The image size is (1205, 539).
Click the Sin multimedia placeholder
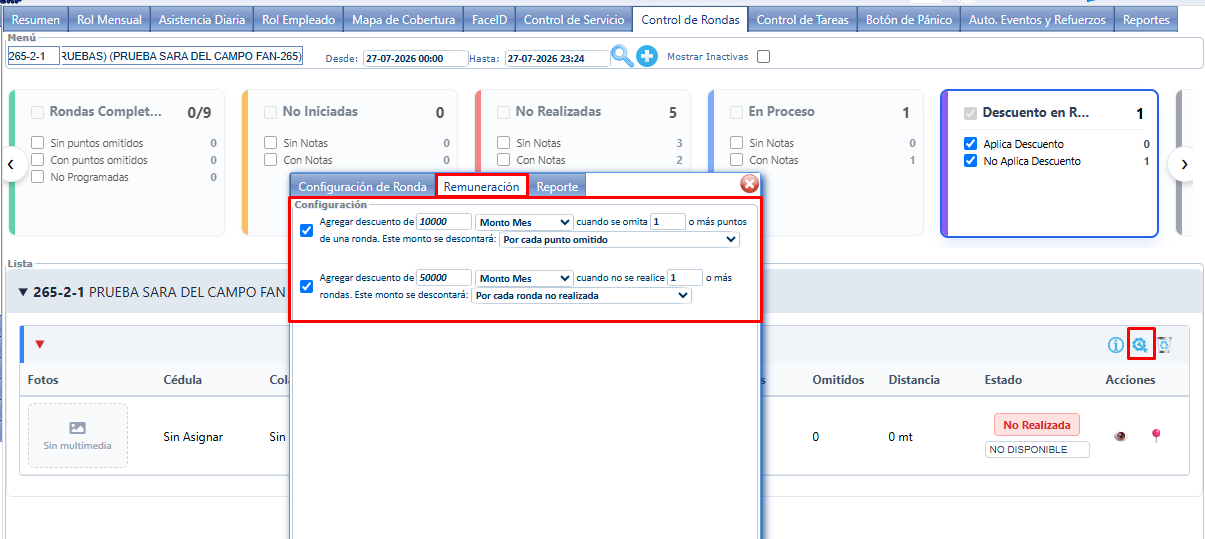pyautogui.click(x=78, y=435)
